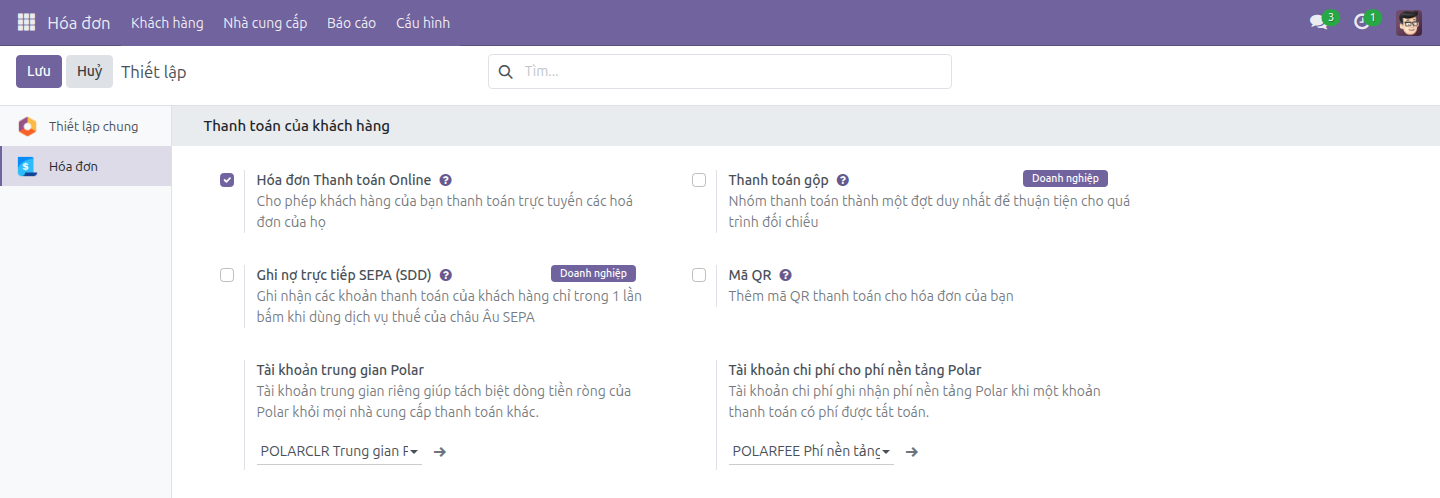Open the Cấu hình menu

(x=423, y=22)
